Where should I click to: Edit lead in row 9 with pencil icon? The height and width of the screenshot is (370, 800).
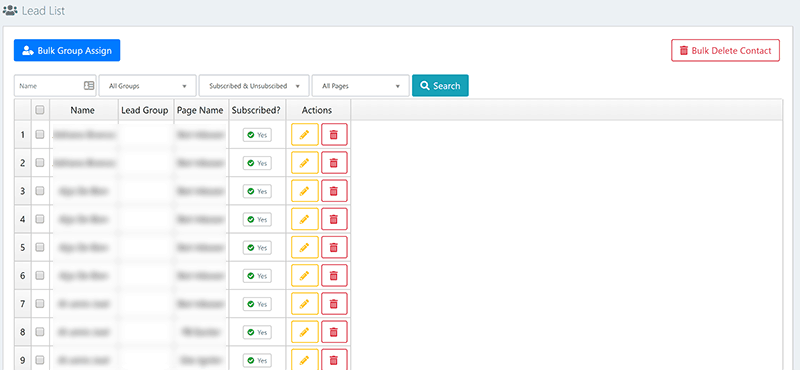(305, 359)
